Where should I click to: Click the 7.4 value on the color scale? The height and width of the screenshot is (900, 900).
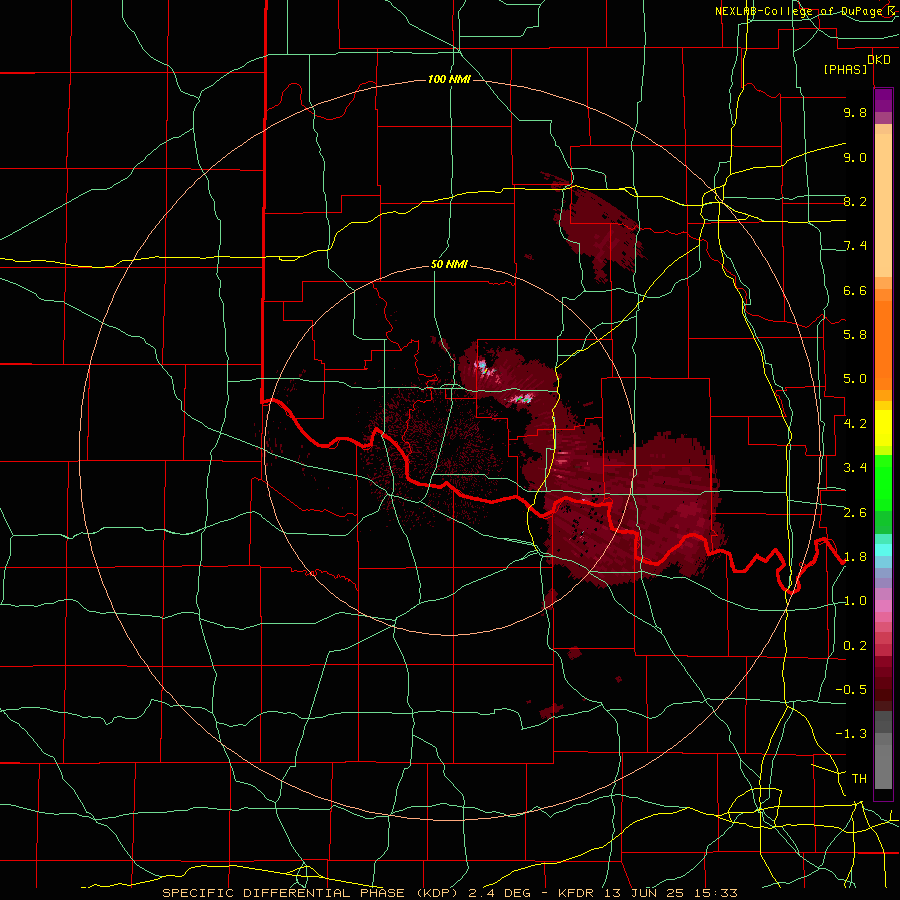(x=855, y=246)
